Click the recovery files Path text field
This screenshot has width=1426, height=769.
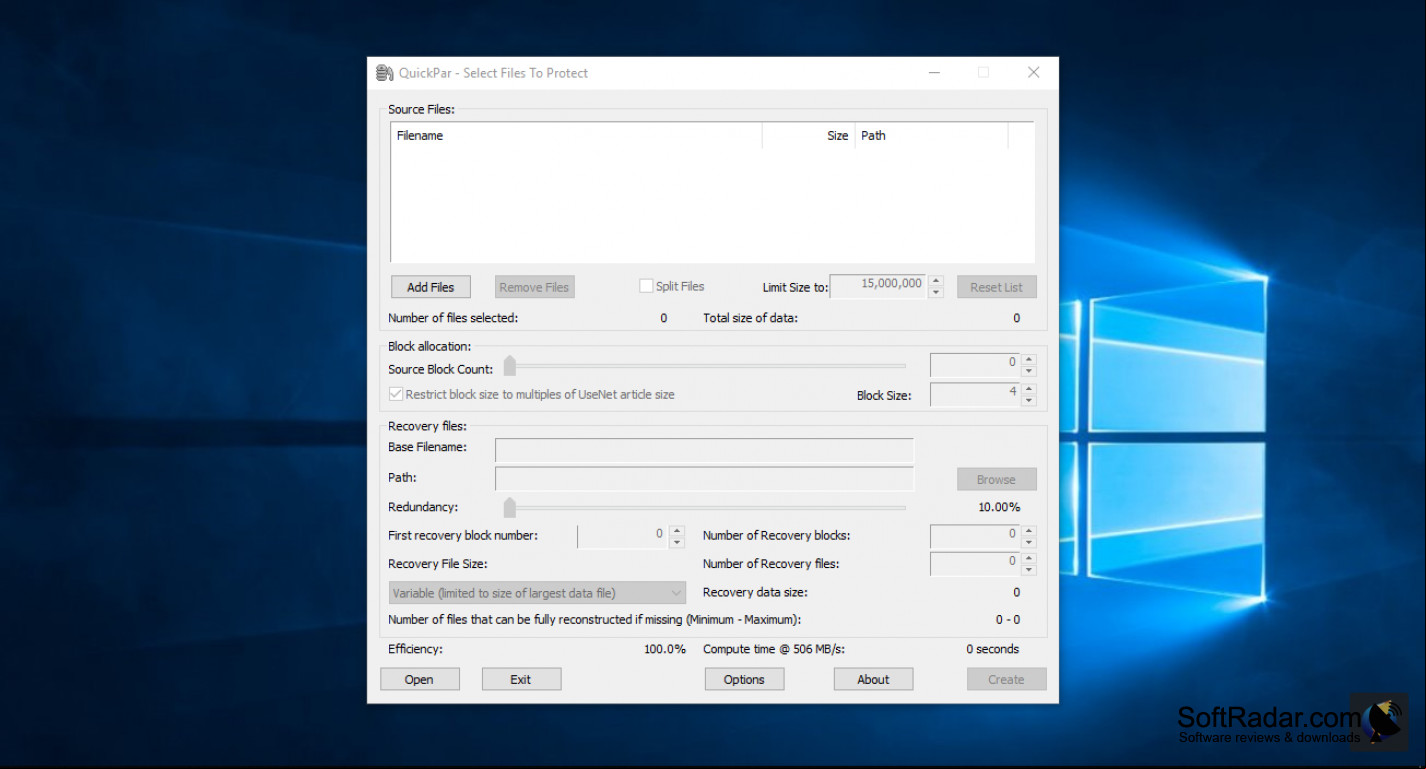[x=704, y=478]
